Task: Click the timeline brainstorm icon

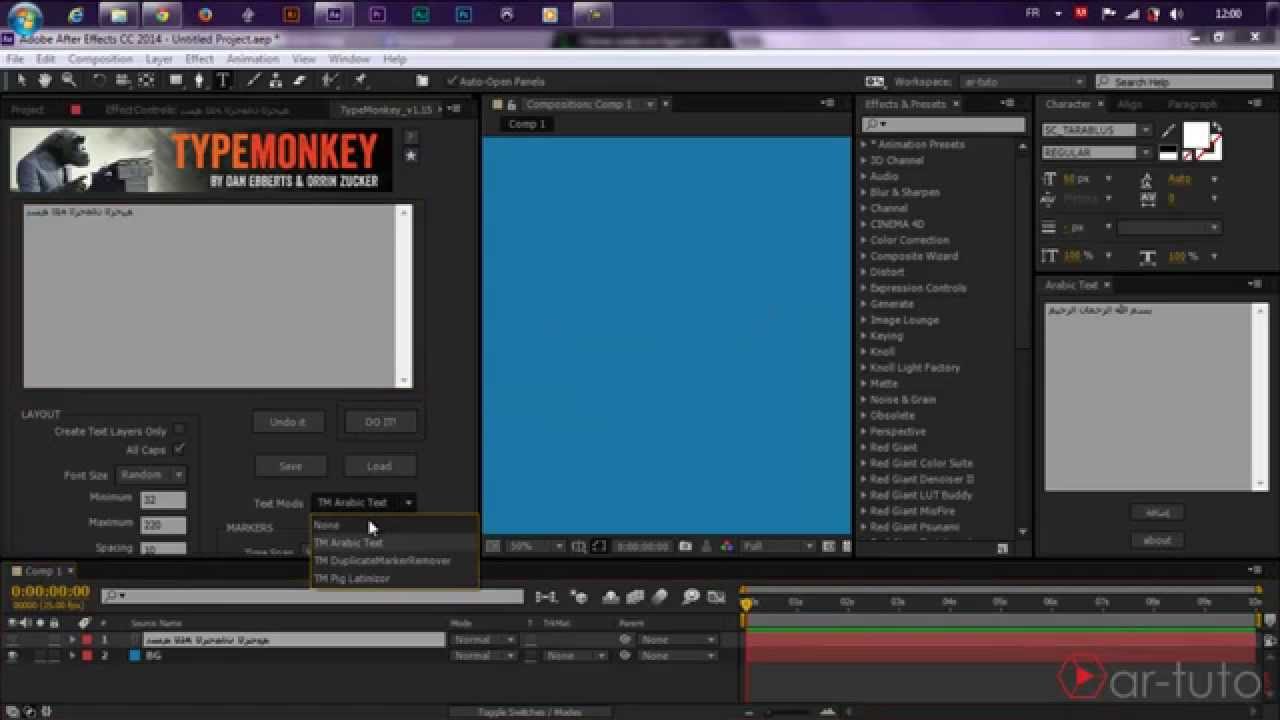Action: [690, 597]
